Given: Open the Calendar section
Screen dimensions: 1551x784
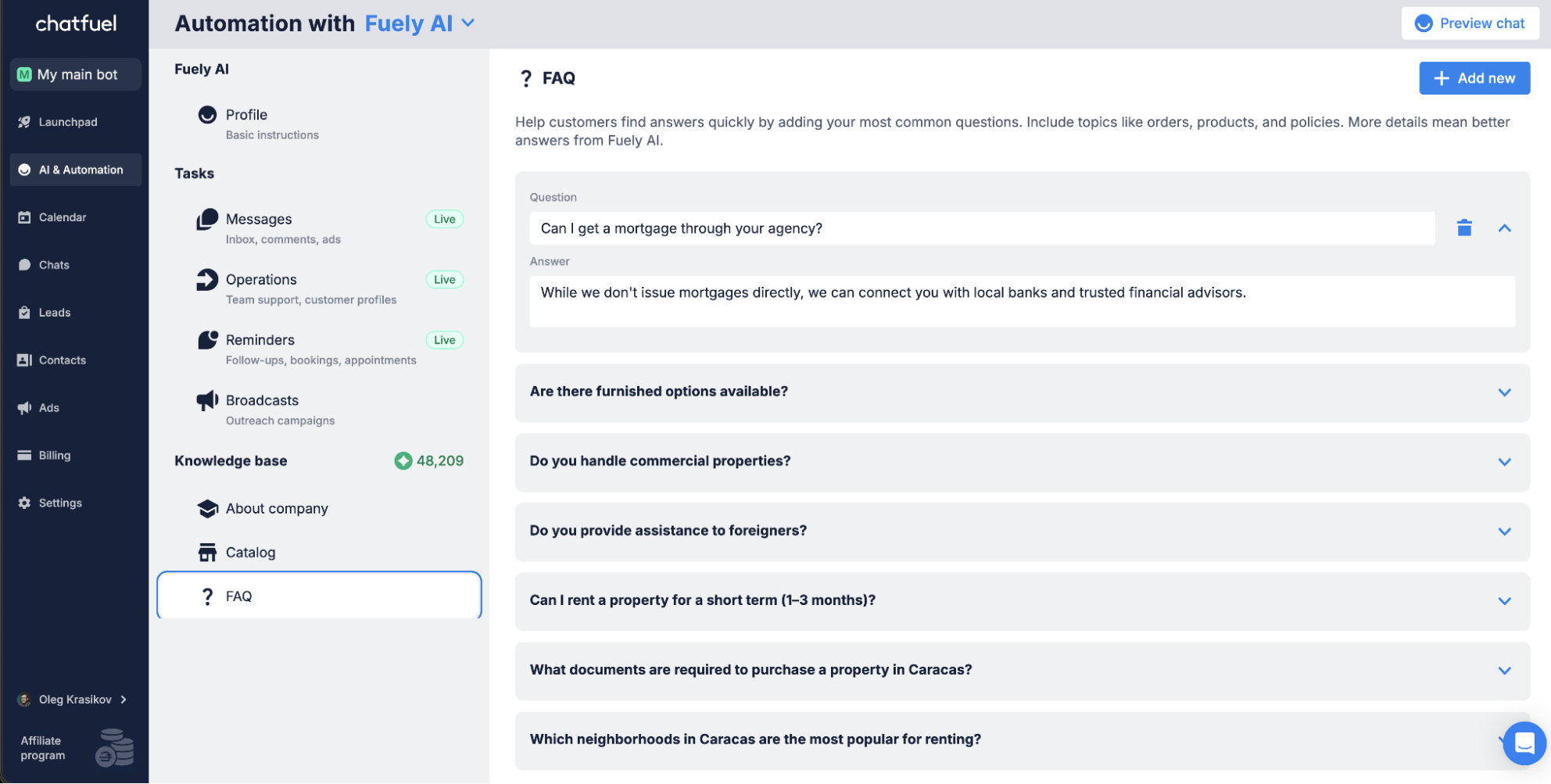Looking at the screenshot, I should point(63,217).
